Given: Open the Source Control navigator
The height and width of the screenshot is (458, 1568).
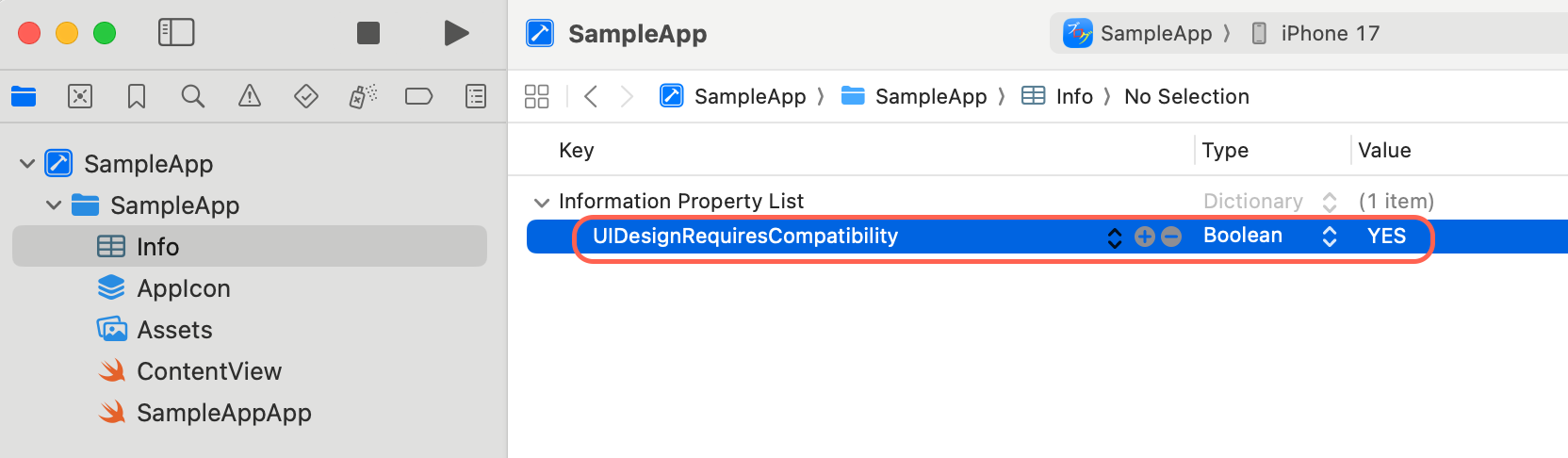Looking at the screenshot, I should [80, 96].
